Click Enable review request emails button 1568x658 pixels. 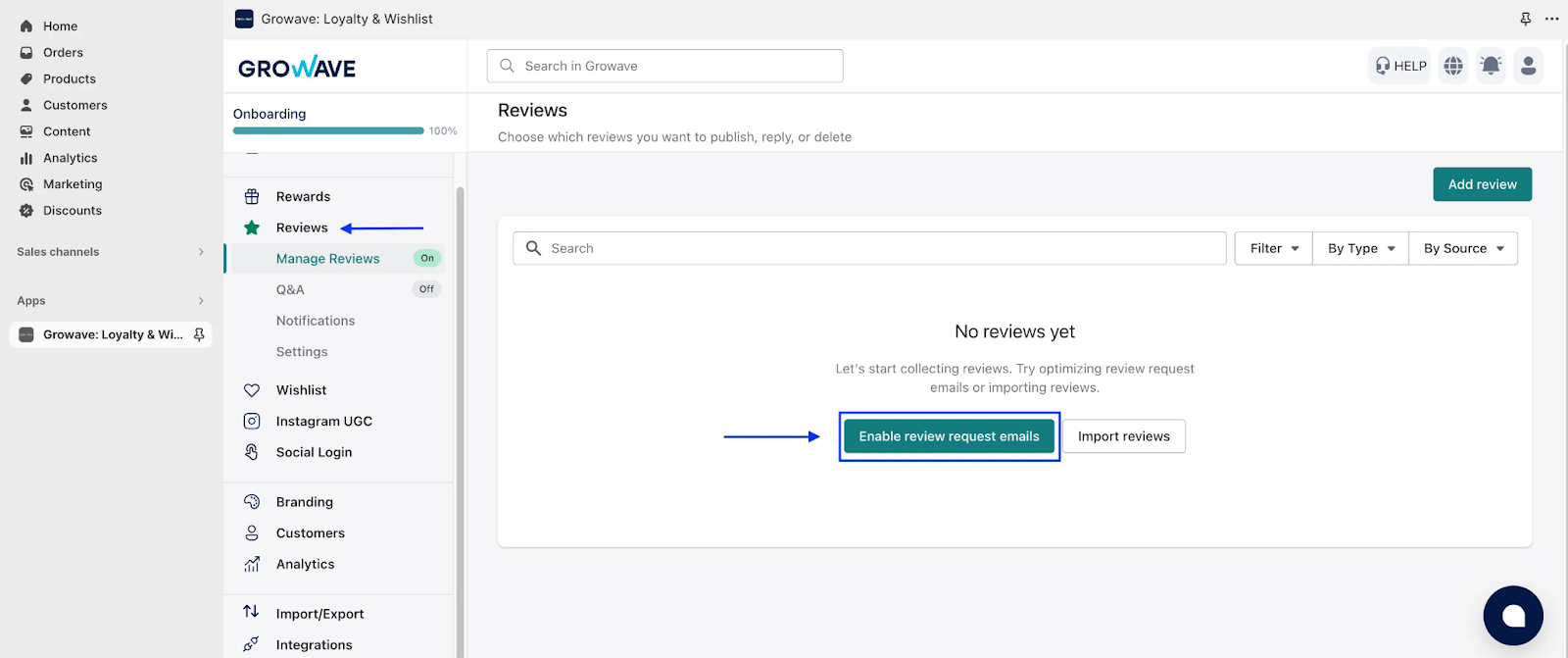[x=949, y=436]
